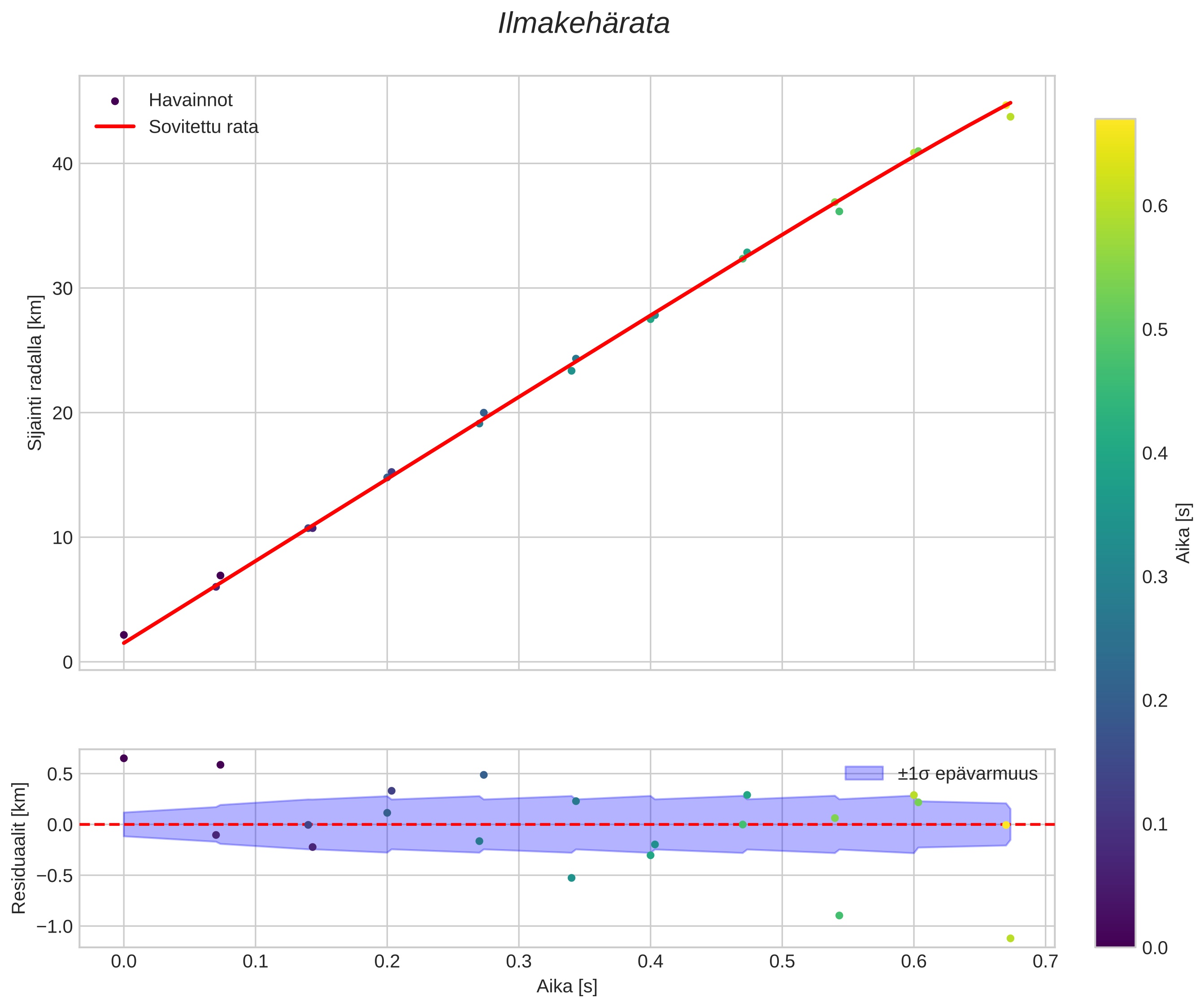
Task: Click the Sovitettu rata legend line
Action: coord(115,127)
